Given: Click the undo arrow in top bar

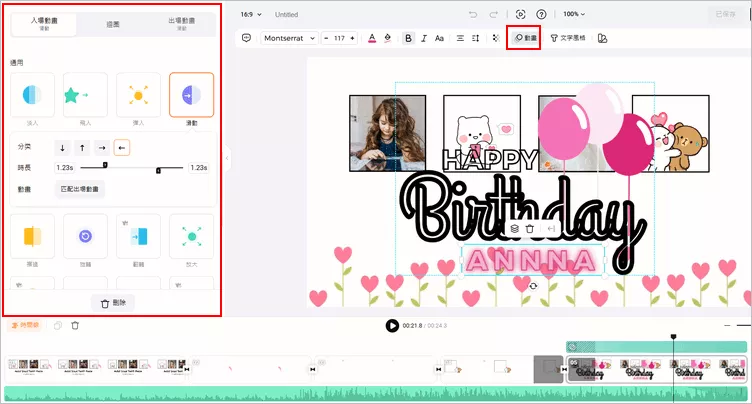Looking at the screenshot, I should tap(473, 14).
